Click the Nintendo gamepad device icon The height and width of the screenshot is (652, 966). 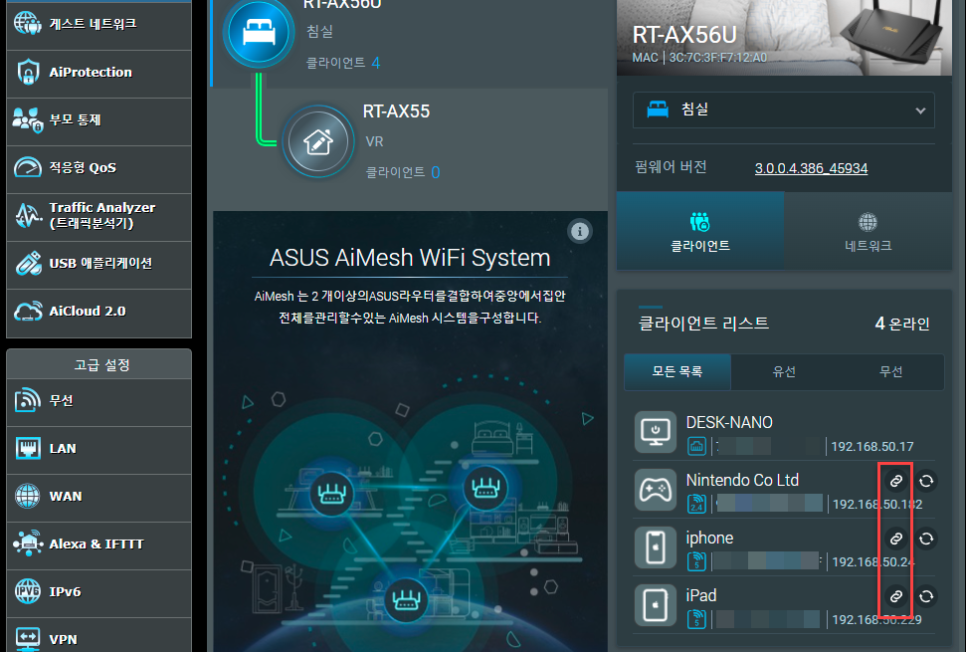(656, 490)
